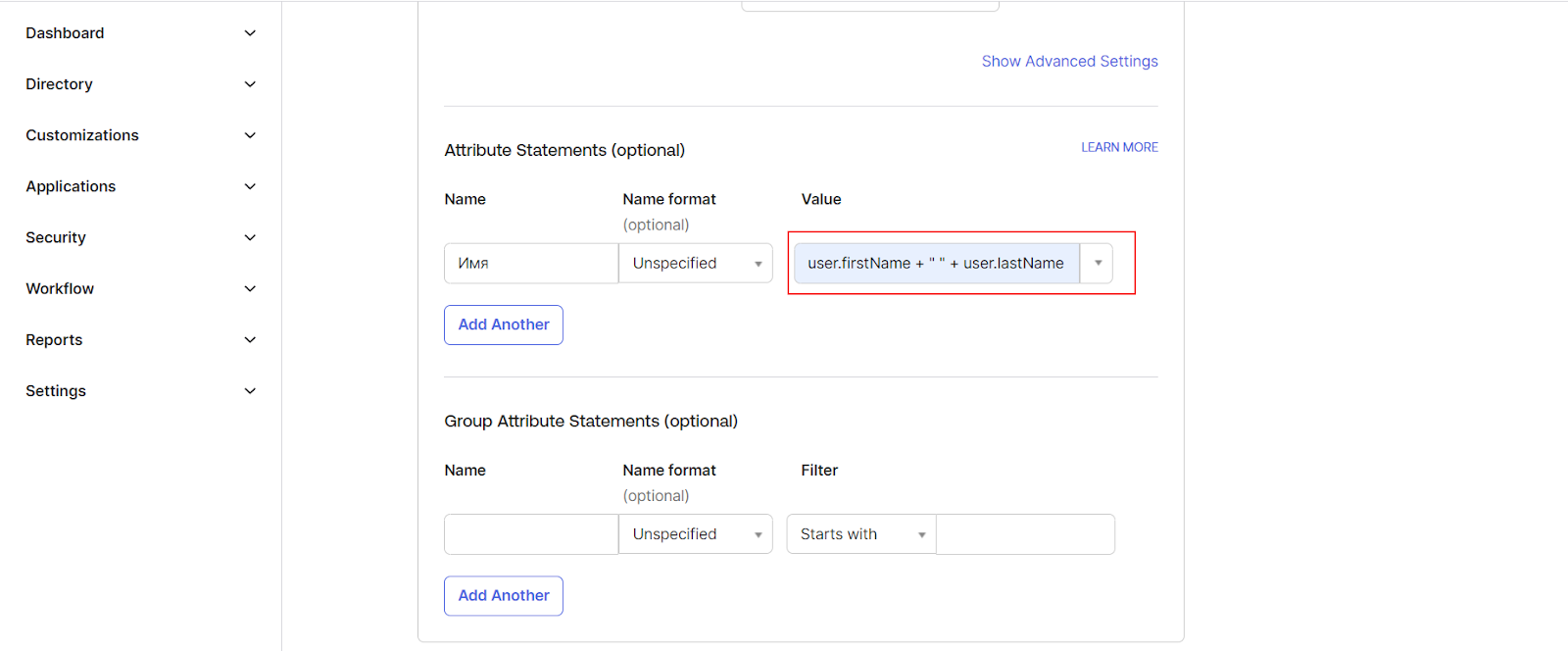
Task: Open group Name format Unspecified dropdown
Action: (696, 534)
